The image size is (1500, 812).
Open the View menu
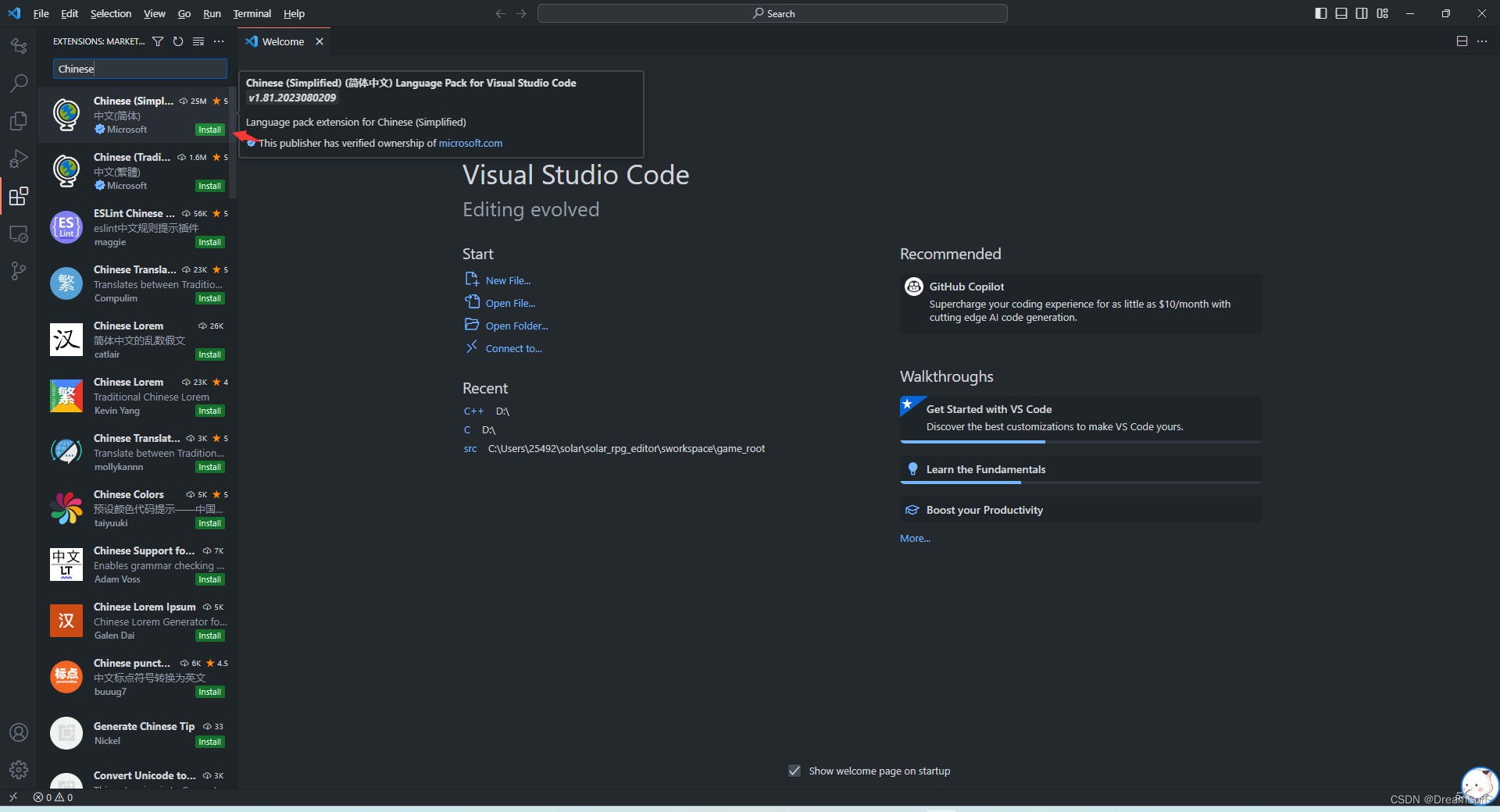[x=155, y=13]
